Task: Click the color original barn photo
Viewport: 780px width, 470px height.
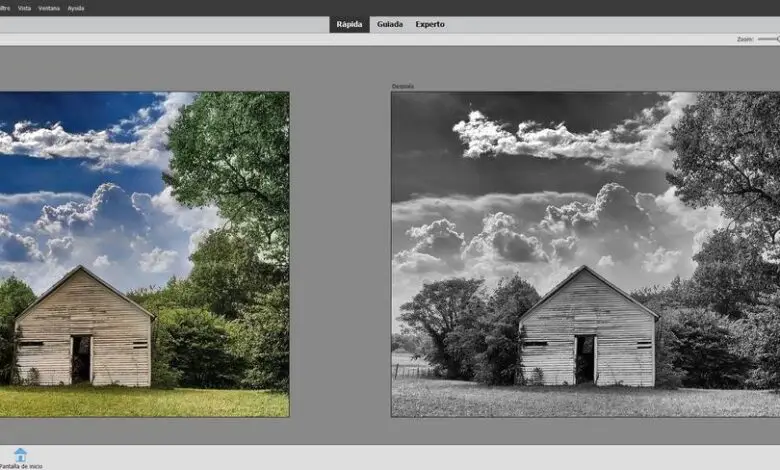Action: coord(144,254)
